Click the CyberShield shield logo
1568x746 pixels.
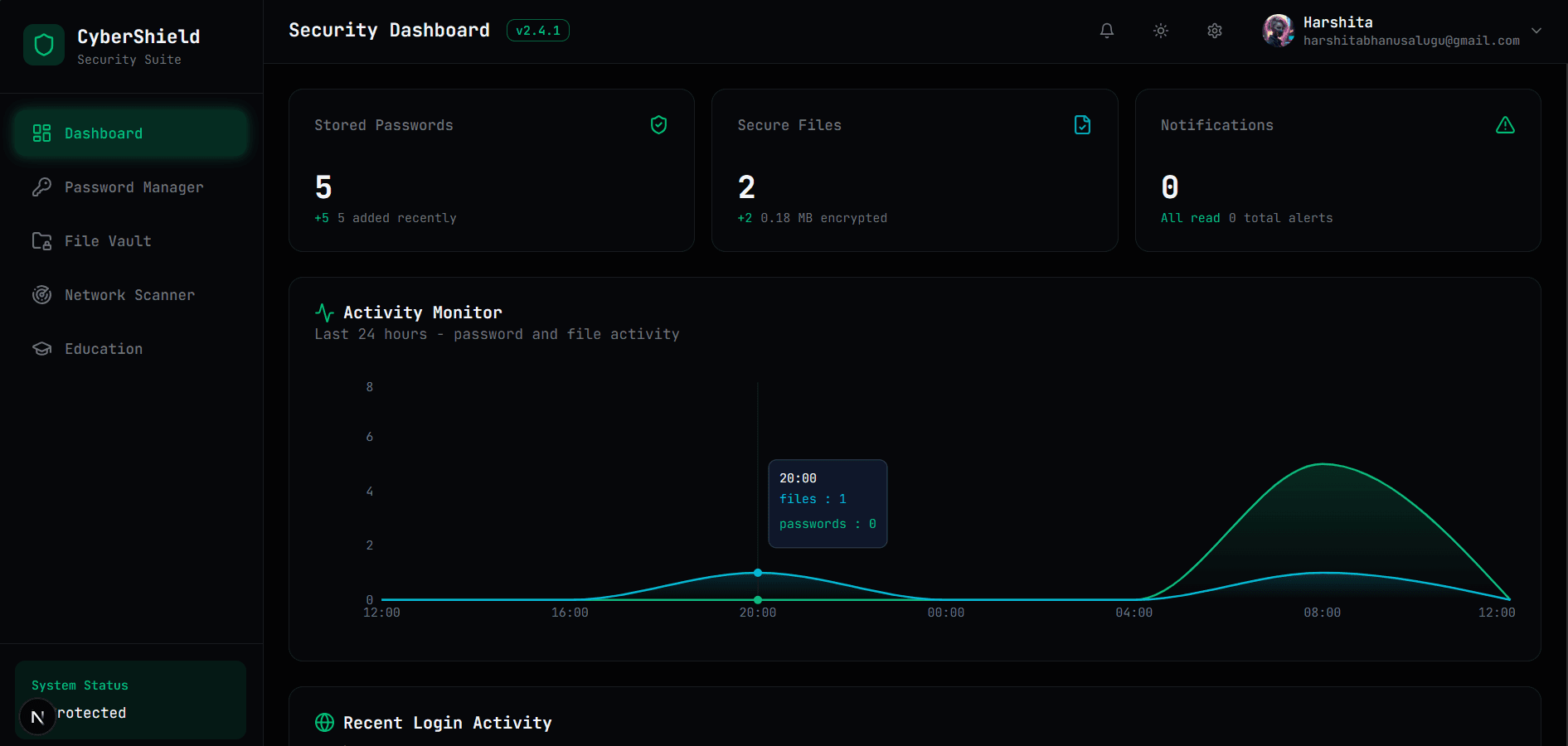click(x=44, y=44)
